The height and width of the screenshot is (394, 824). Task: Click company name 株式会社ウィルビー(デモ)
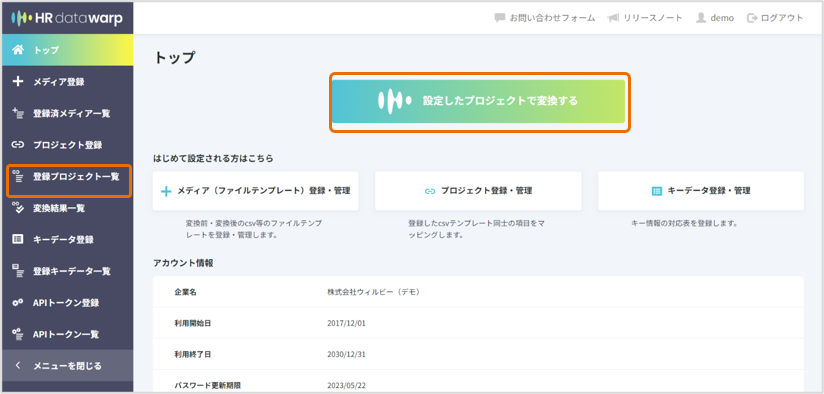(373, 292)
